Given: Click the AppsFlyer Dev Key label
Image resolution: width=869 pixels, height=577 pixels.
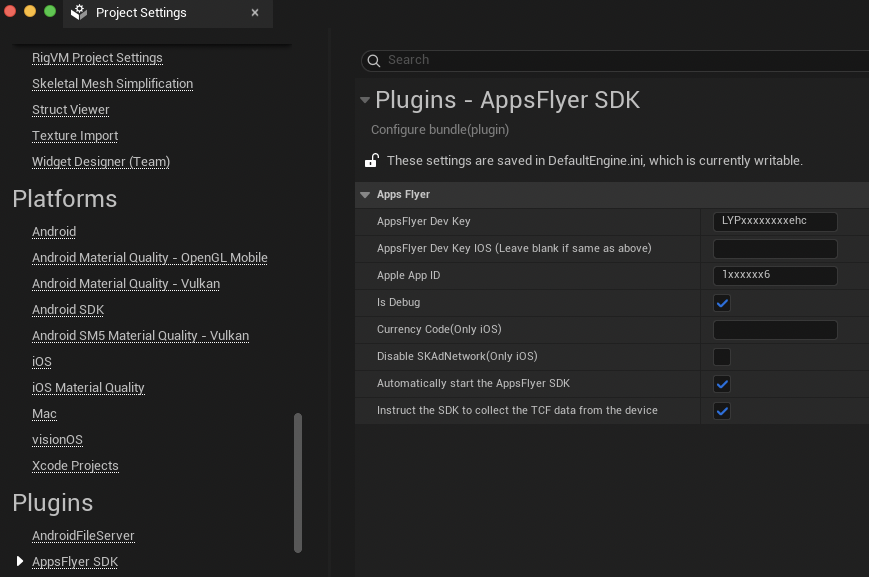Looking at the screenshot, I should (423, 222).
